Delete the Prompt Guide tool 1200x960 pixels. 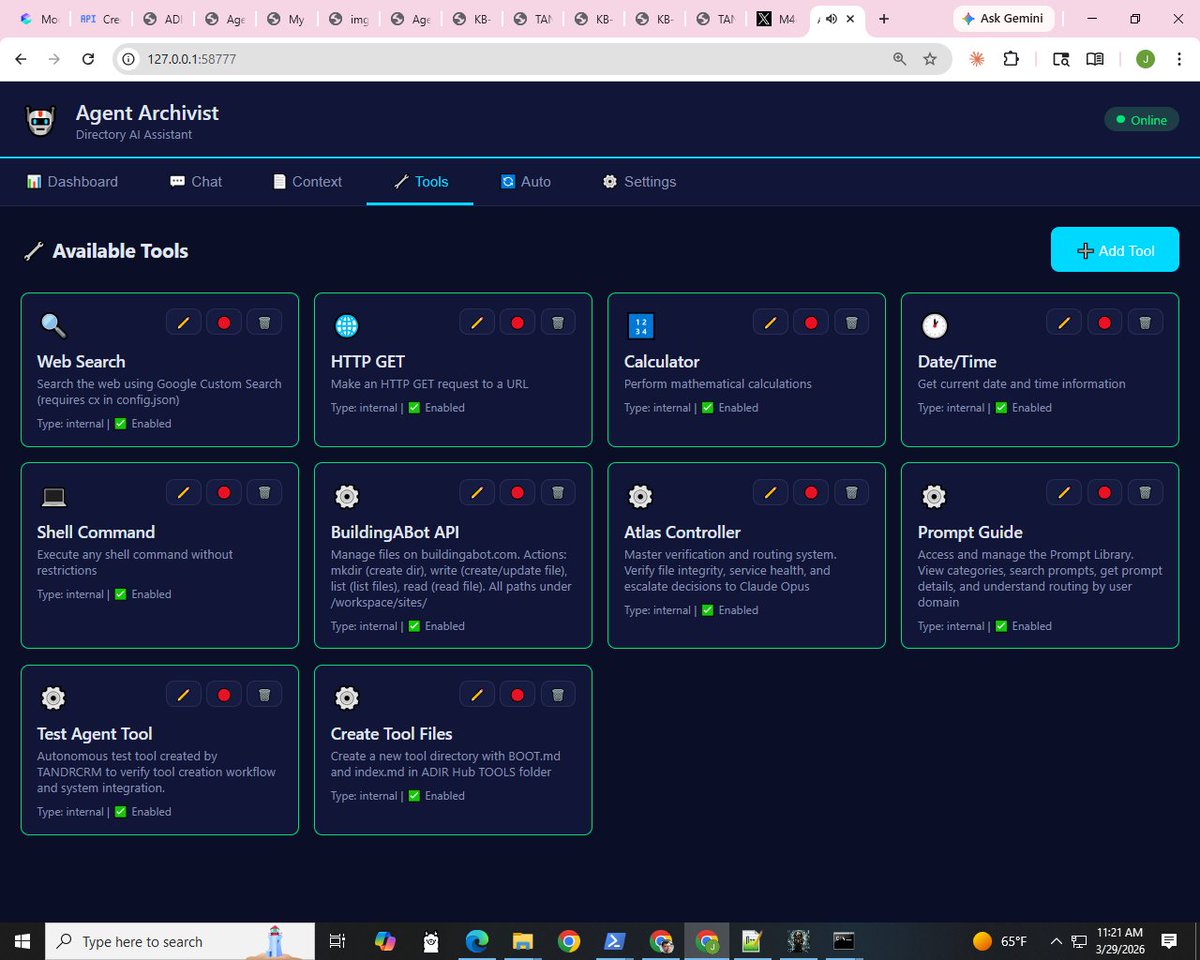[1145, 492]
